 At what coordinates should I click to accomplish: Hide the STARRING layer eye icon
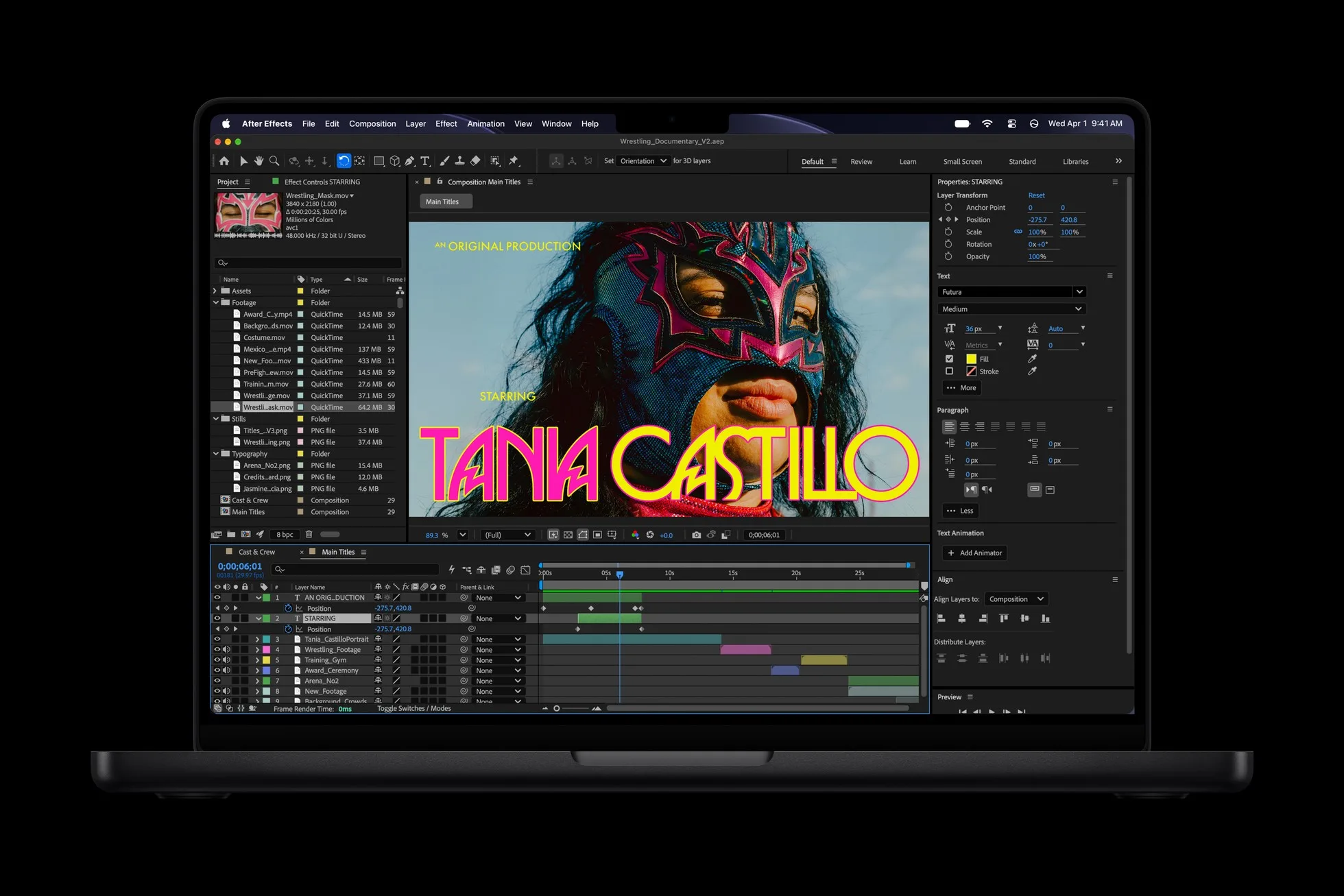tap(217, 618)
